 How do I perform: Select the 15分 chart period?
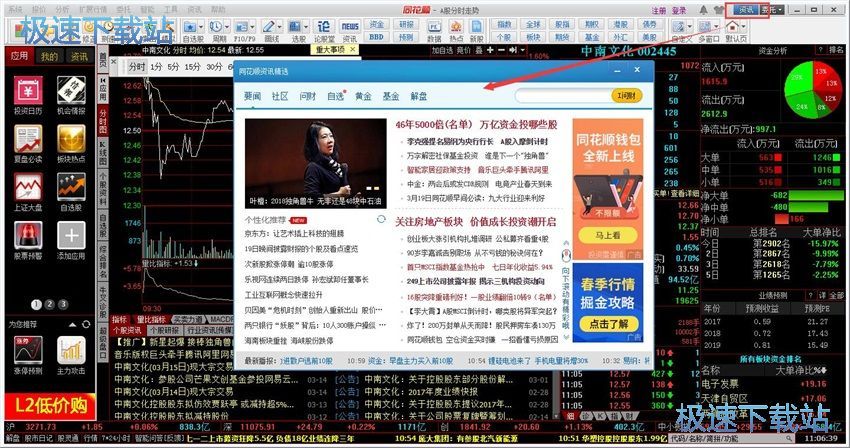tap(192, 67)
